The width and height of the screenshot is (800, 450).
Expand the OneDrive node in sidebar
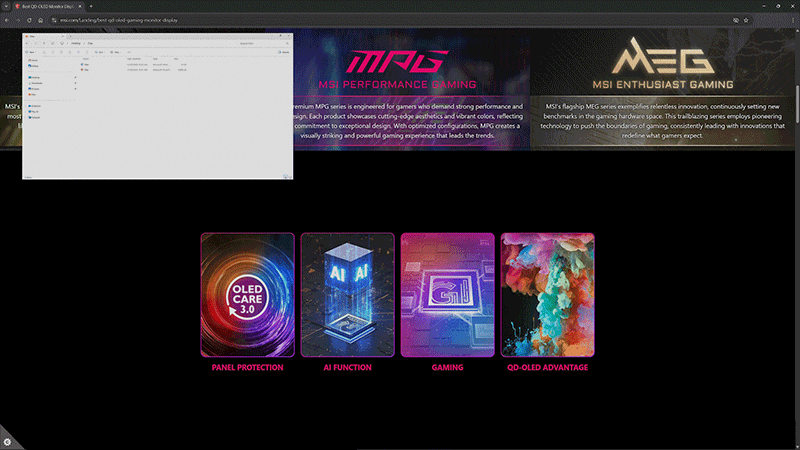click(26, 106)
